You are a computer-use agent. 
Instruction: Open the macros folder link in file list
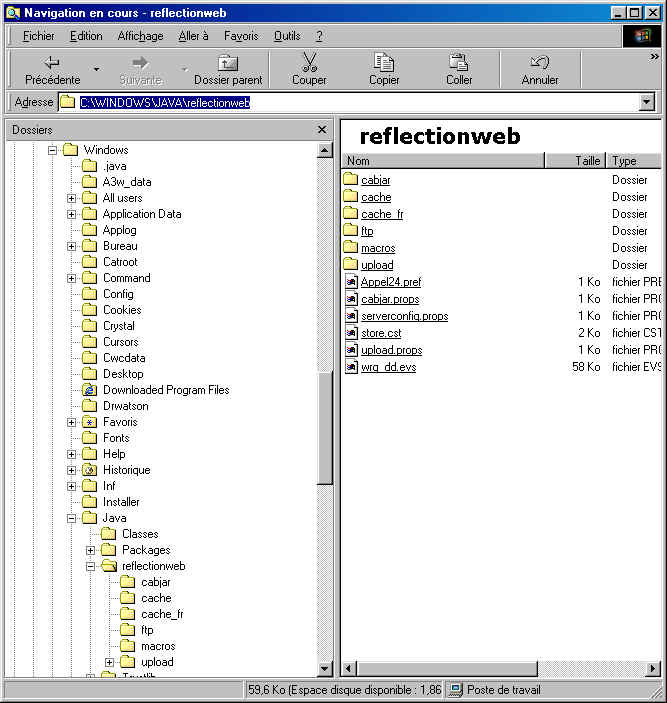[x=378, y=248]
